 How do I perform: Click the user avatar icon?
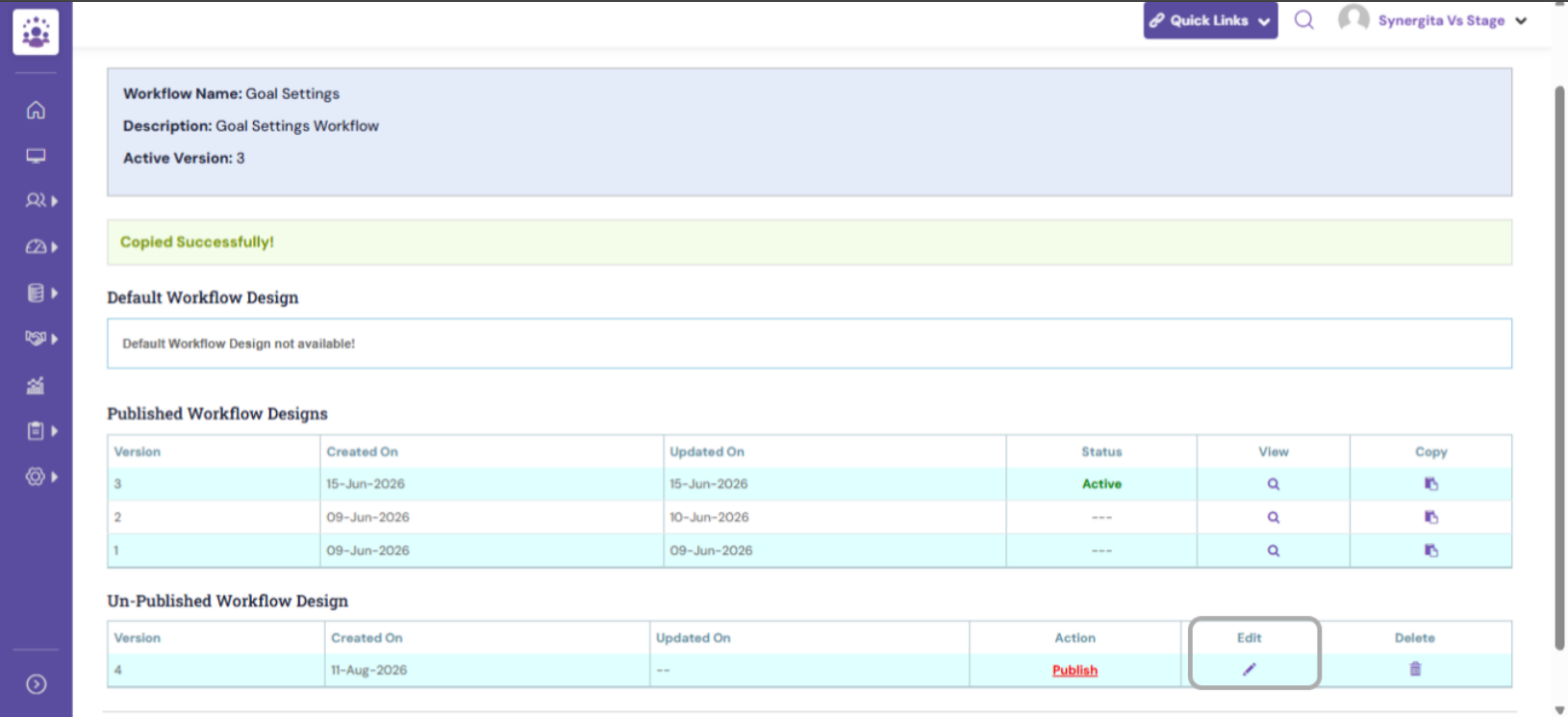pyautogui.click(x=1353, y=19)
